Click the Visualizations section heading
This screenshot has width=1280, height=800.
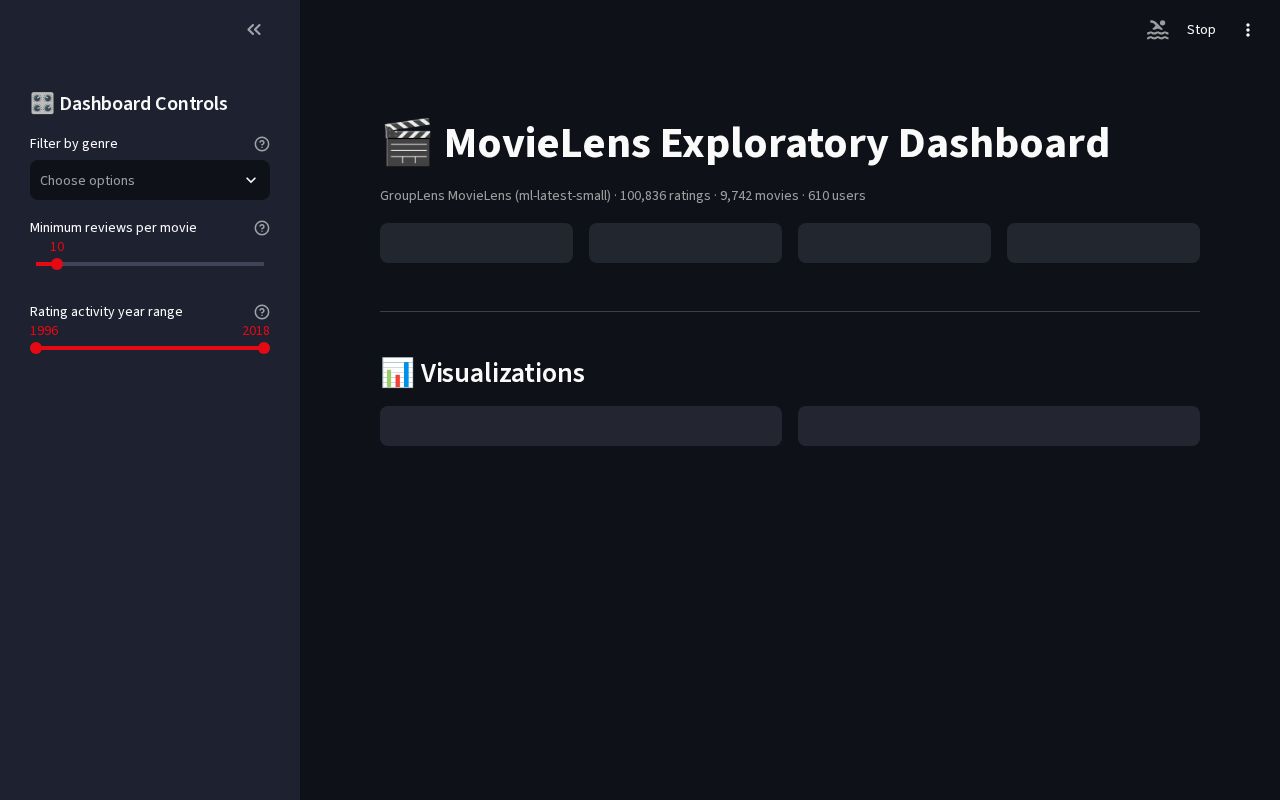[x=483, y=373]
